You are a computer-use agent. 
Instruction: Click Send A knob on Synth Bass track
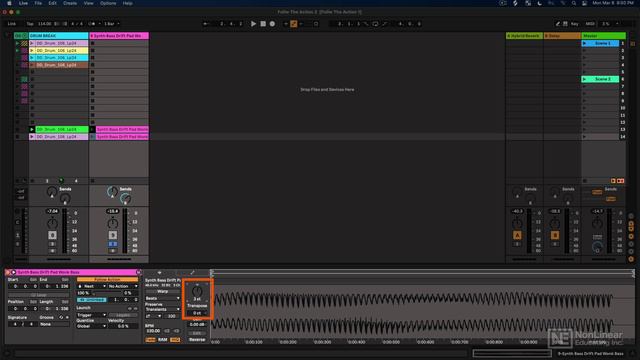112,191
